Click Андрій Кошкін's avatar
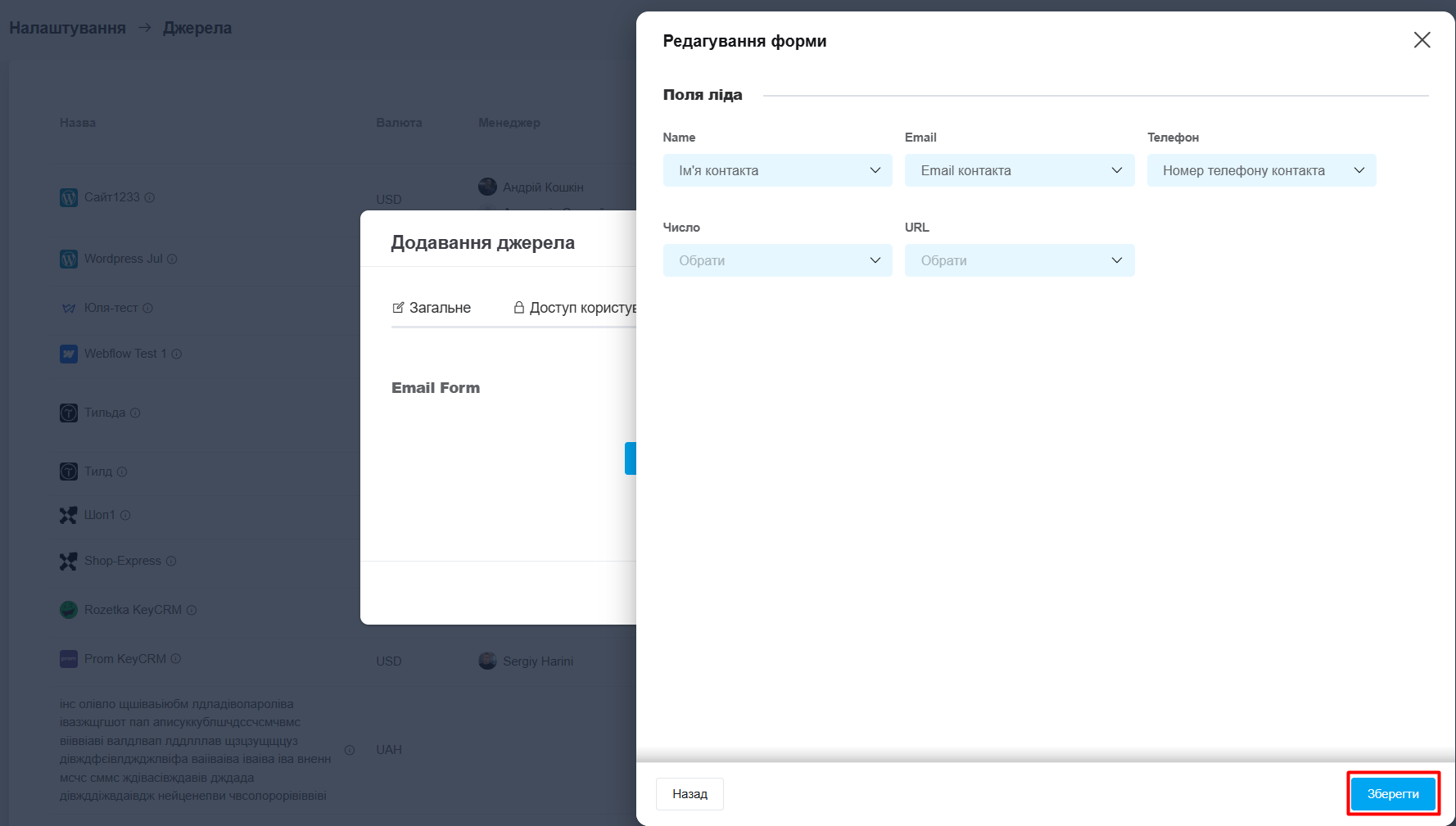 [x=488, y=187]
